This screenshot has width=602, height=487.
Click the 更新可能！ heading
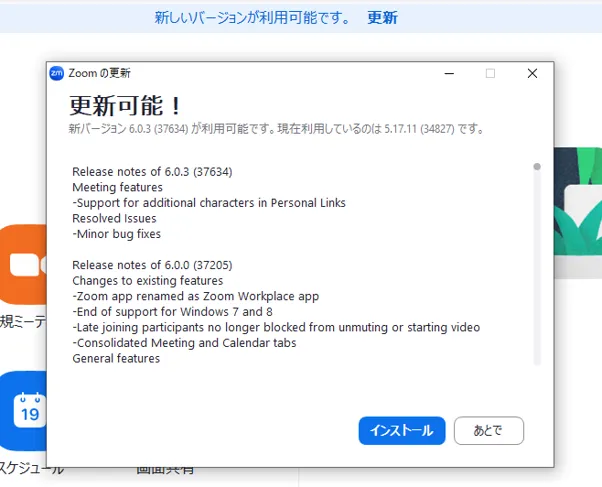pyautogui.click(x=125, y=106)
